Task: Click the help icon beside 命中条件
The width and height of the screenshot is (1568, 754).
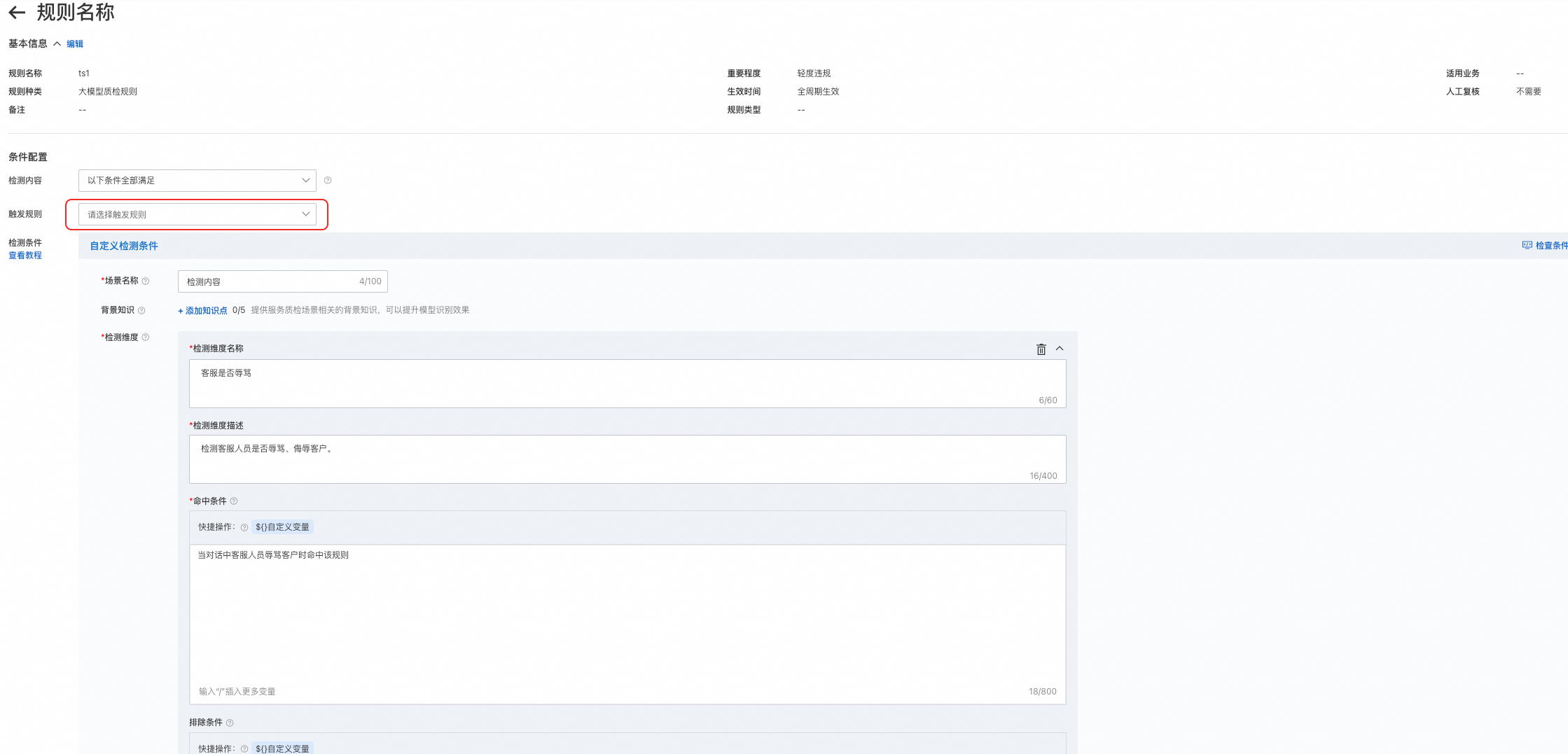Action: [234, 501]
